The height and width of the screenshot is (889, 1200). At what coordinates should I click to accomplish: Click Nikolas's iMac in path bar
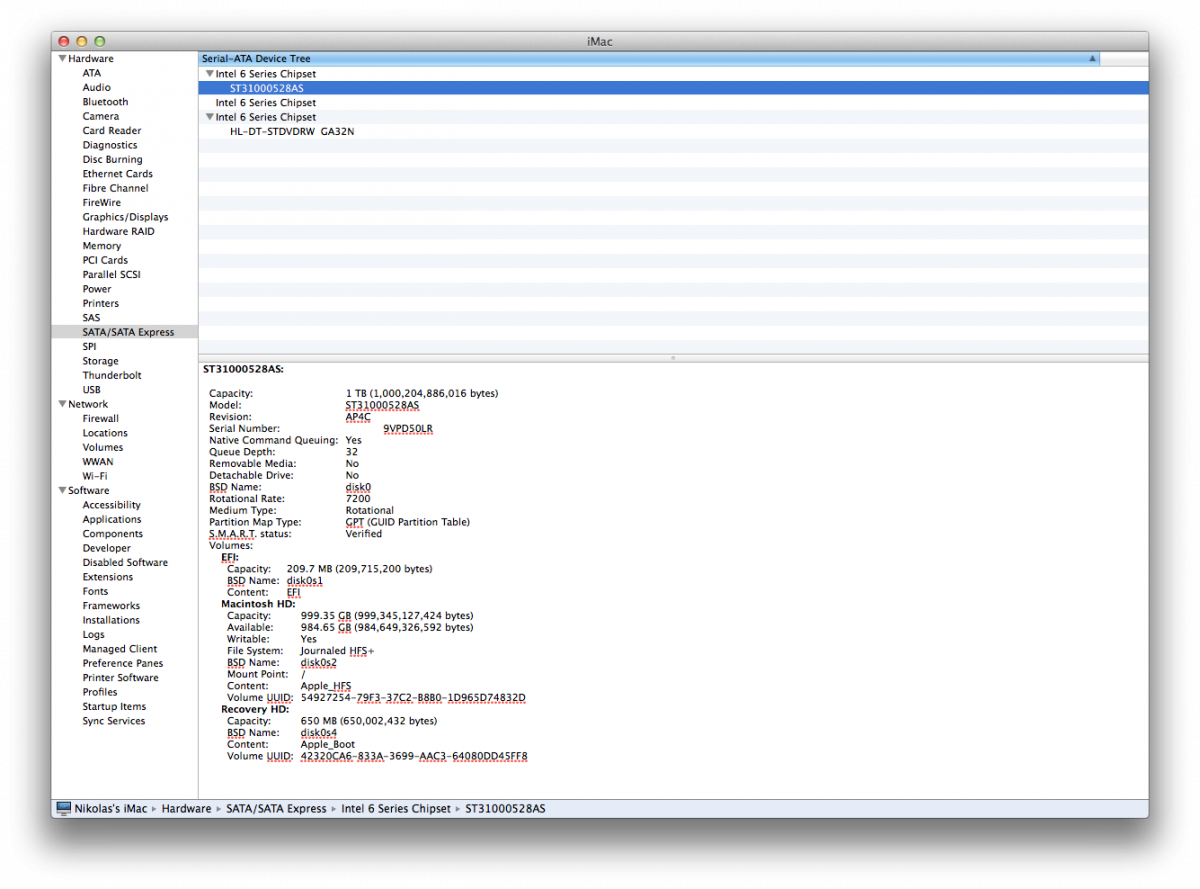tap(111, 809)
